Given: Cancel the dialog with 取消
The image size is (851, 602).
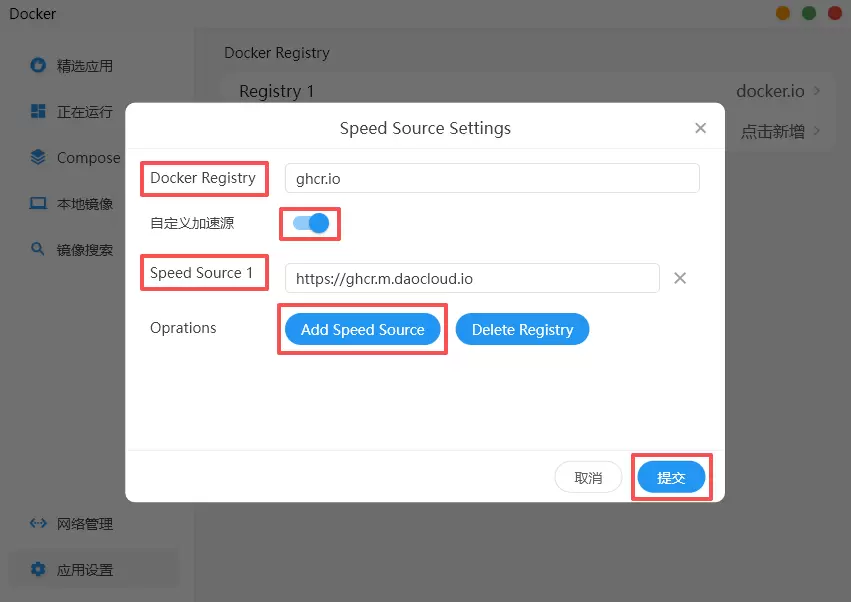Looking at the screenshot, I should [588, 478].
